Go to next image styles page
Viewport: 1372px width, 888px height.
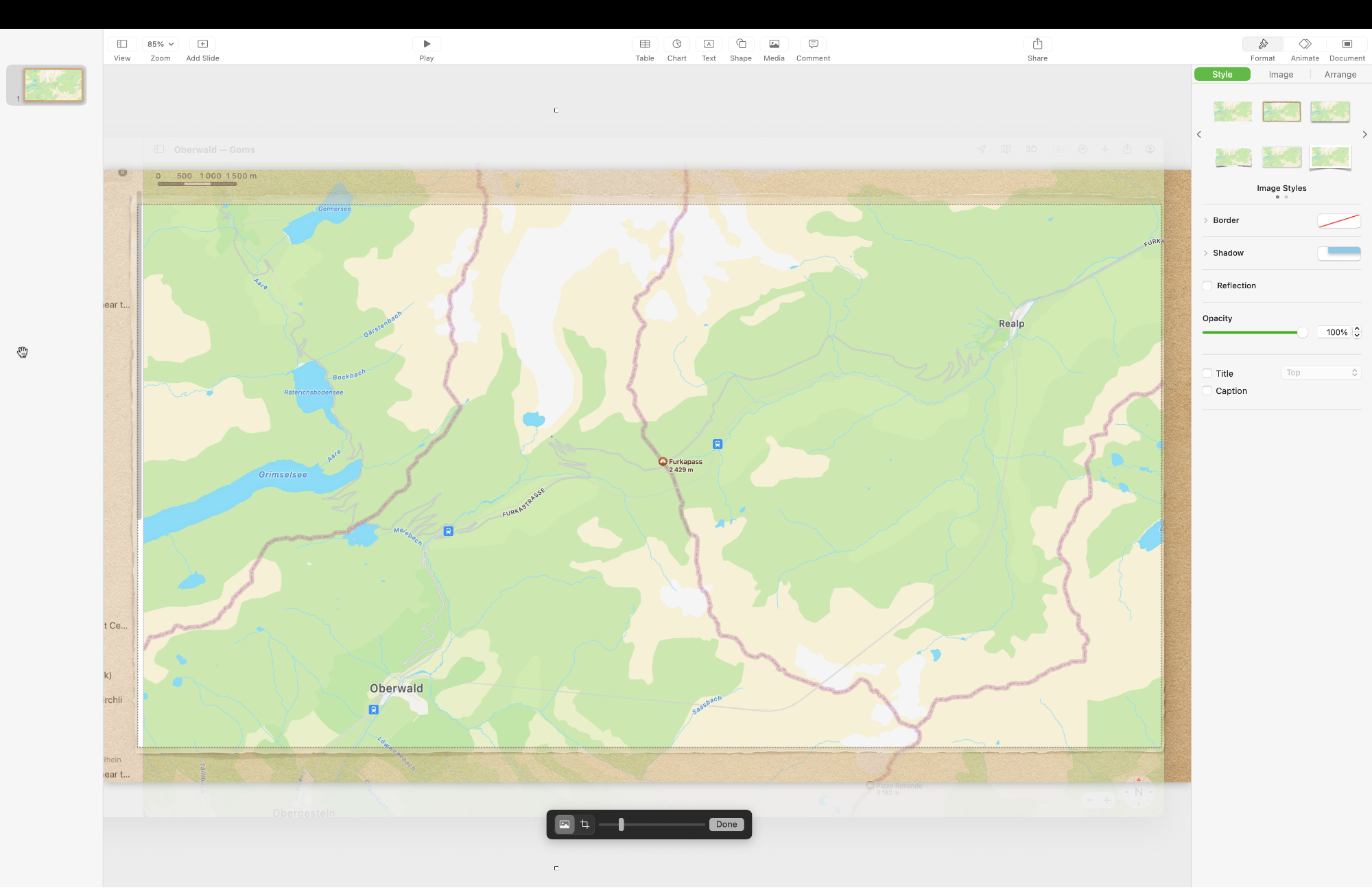pyautogui.click(x=1364, y=135)
